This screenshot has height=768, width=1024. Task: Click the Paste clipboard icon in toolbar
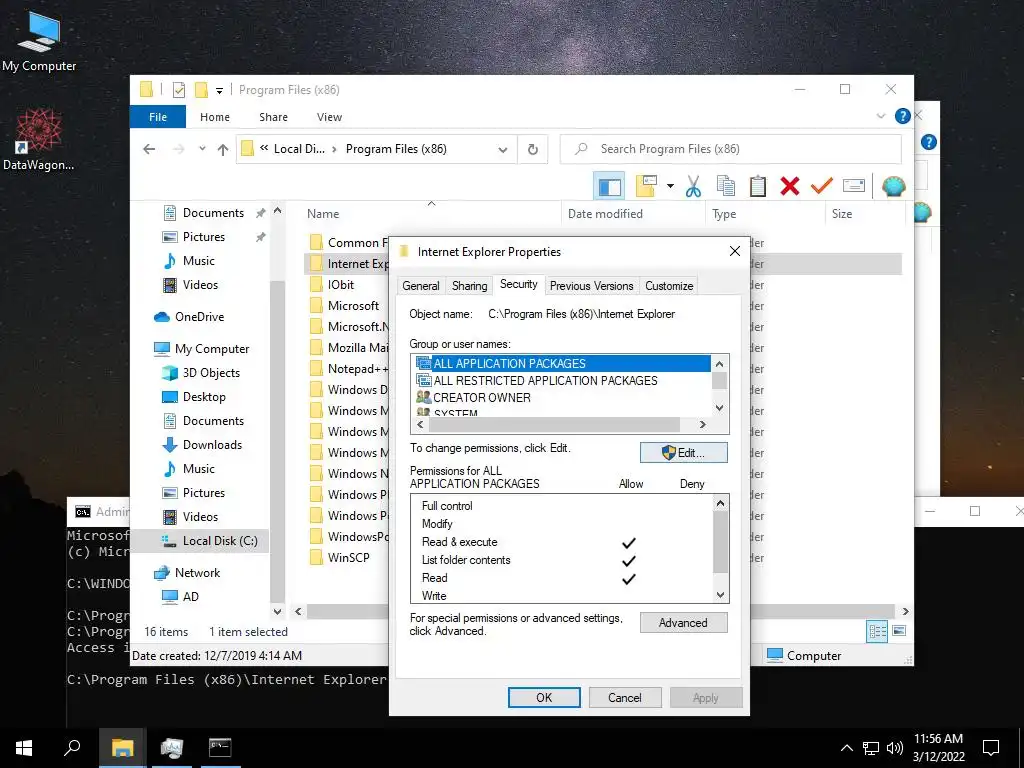pos(758,186)
